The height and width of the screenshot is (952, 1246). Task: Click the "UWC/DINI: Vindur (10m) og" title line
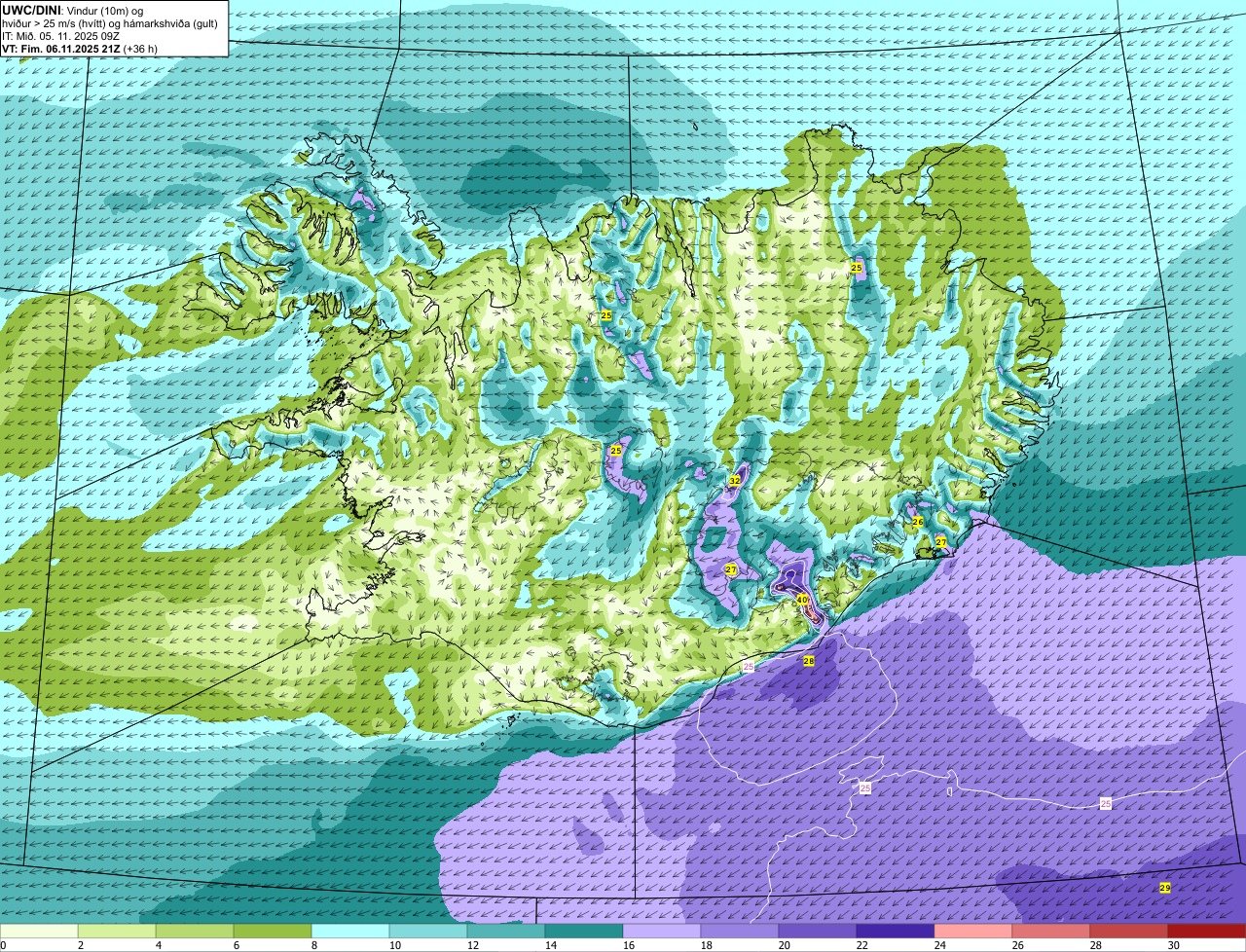(x=73, y=10)
